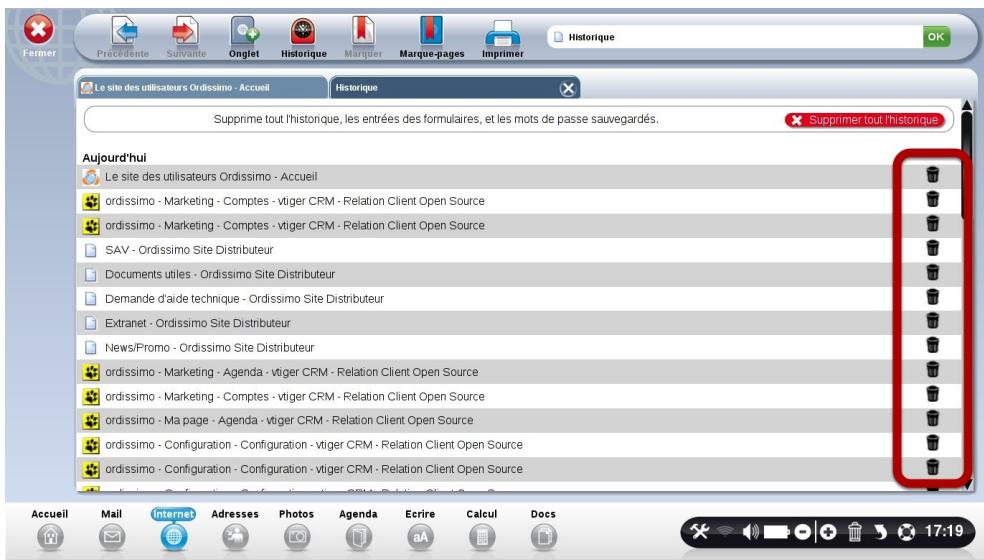Print the page with Imprimer
Screen dimensions: 984x560
(x=503, y=33)
